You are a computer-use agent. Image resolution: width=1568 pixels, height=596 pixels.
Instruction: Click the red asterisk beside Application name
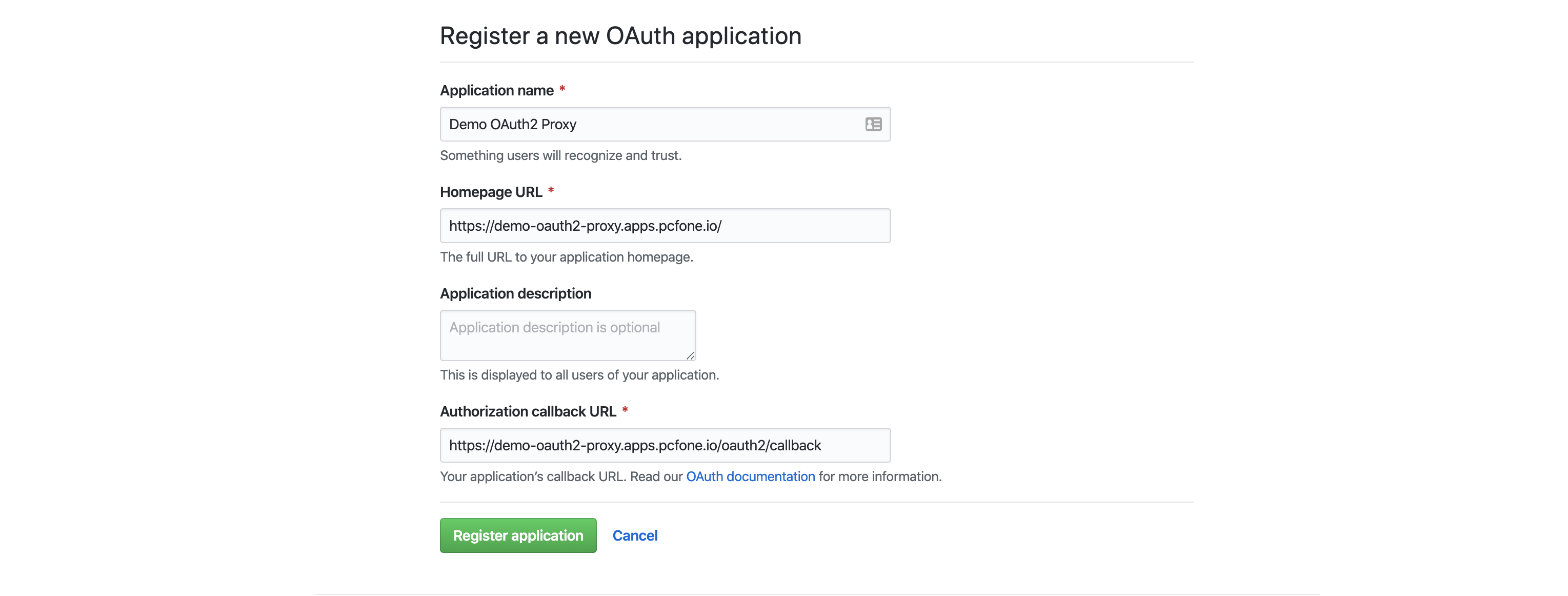(x=562, y=89)
